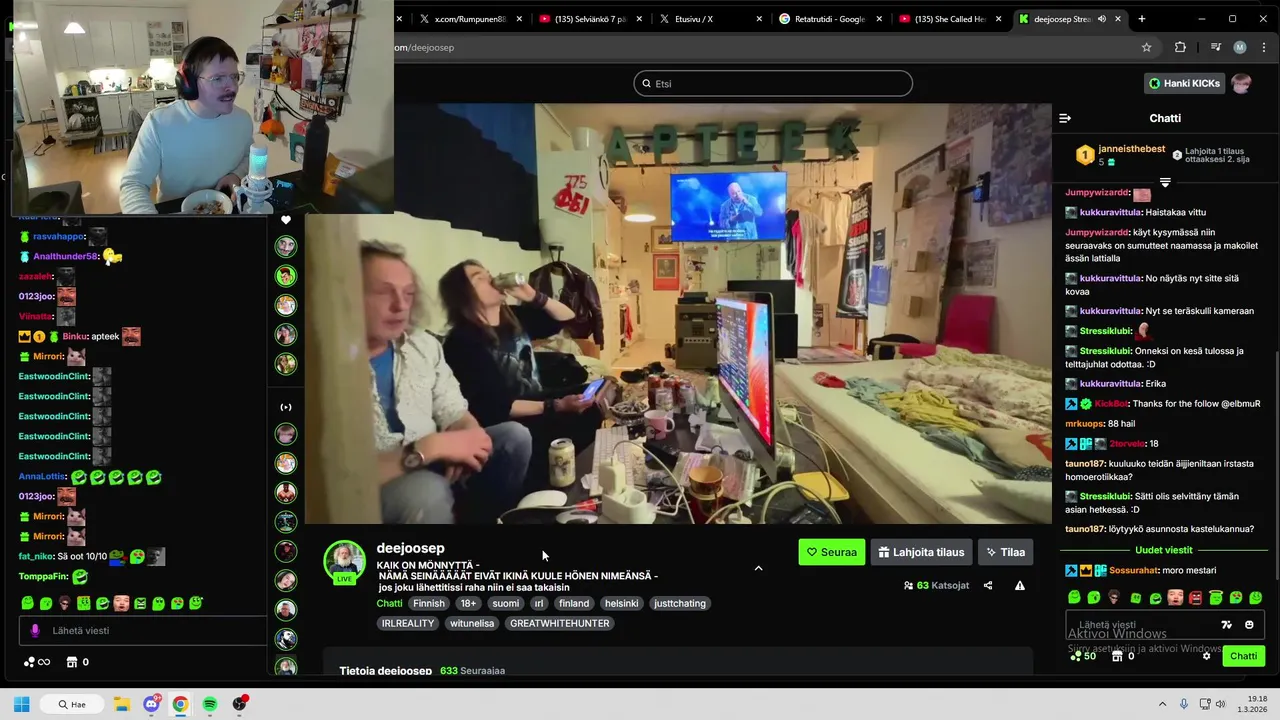Open the Chatti category link

point(389,603)
